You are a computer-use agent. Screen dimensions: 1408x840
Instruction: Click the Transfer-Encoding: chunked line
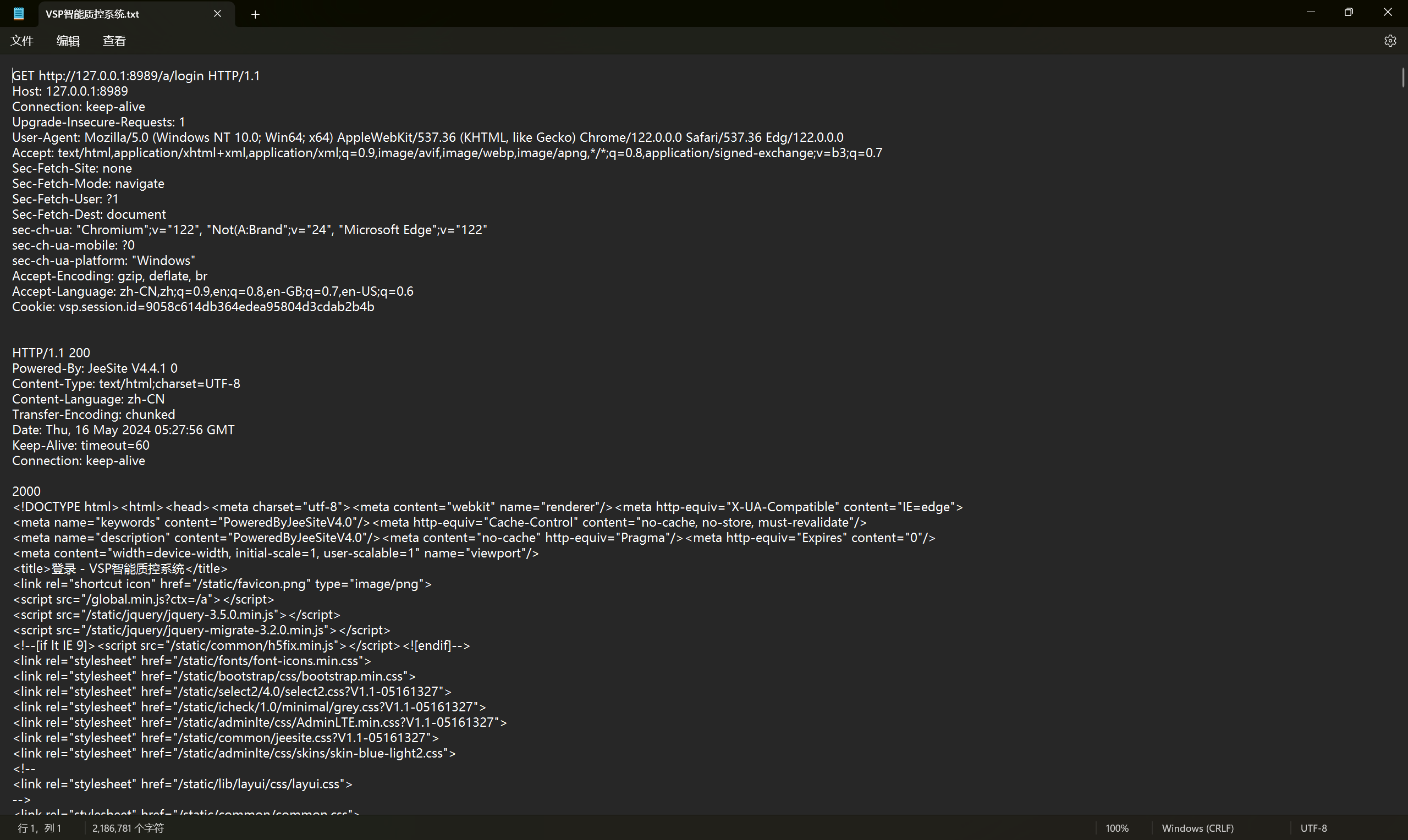94,415
